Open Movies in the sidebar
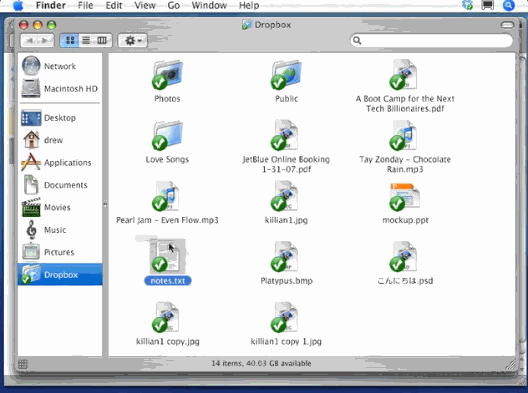The image size is (528, 393). coord(60,207)
